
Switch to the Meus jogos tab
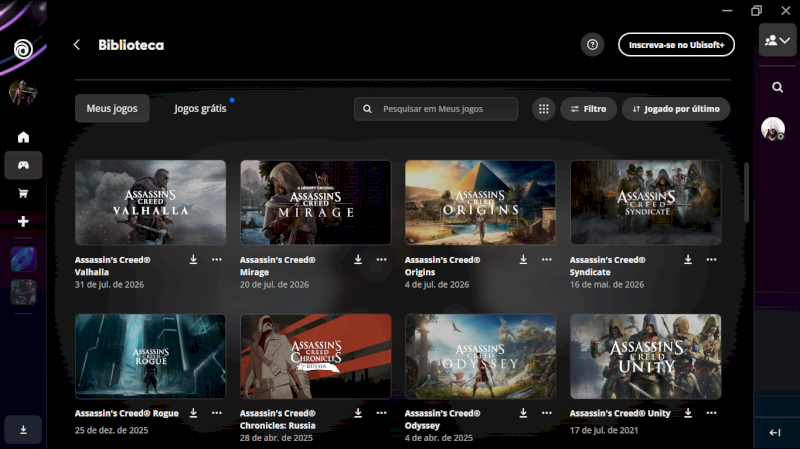[112, 108]
